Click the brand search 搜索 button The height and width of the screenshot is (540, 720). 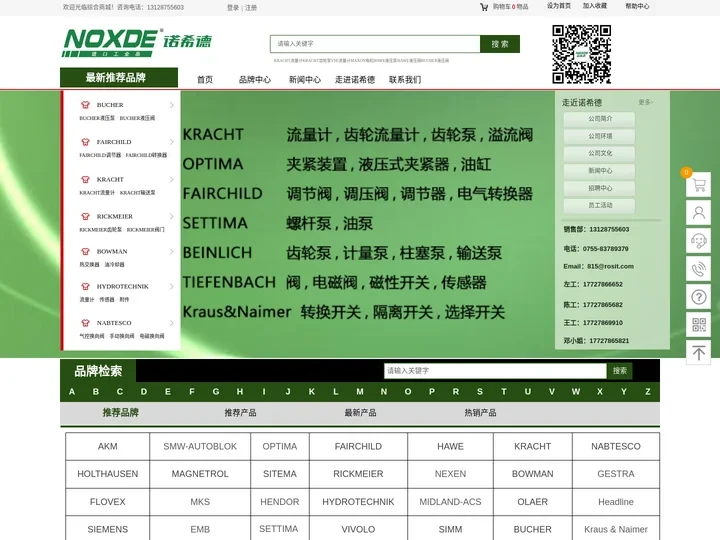(619, 371)
